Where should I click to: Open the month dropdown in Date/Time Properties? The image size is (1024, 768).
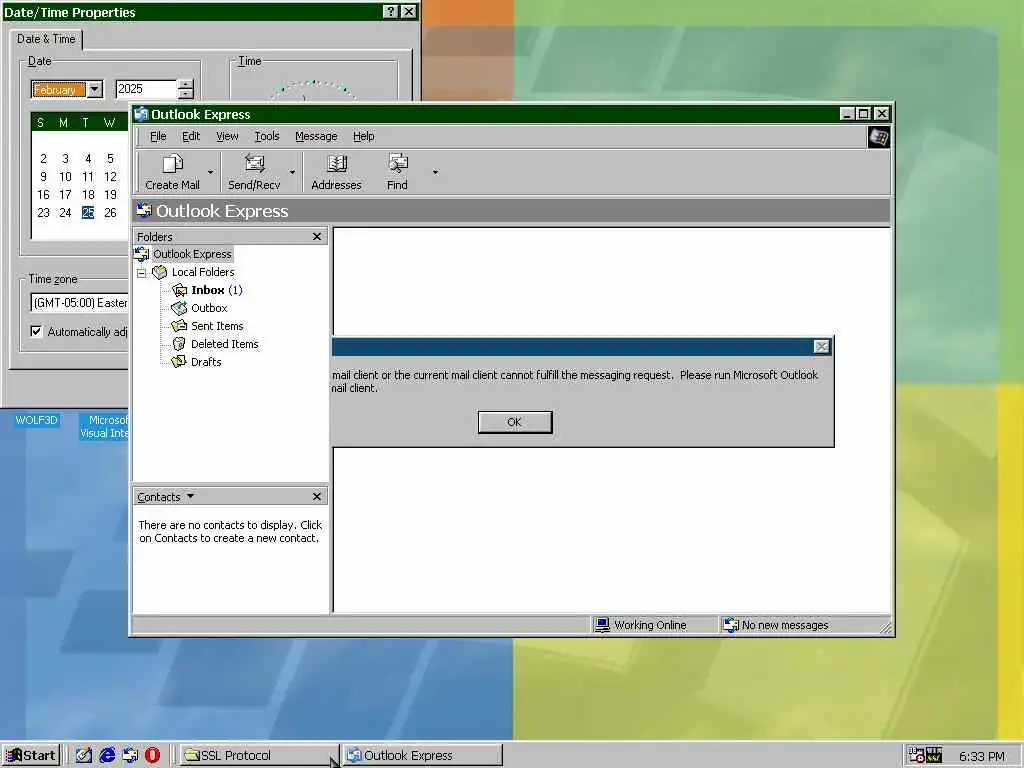[x=95, y=89]
